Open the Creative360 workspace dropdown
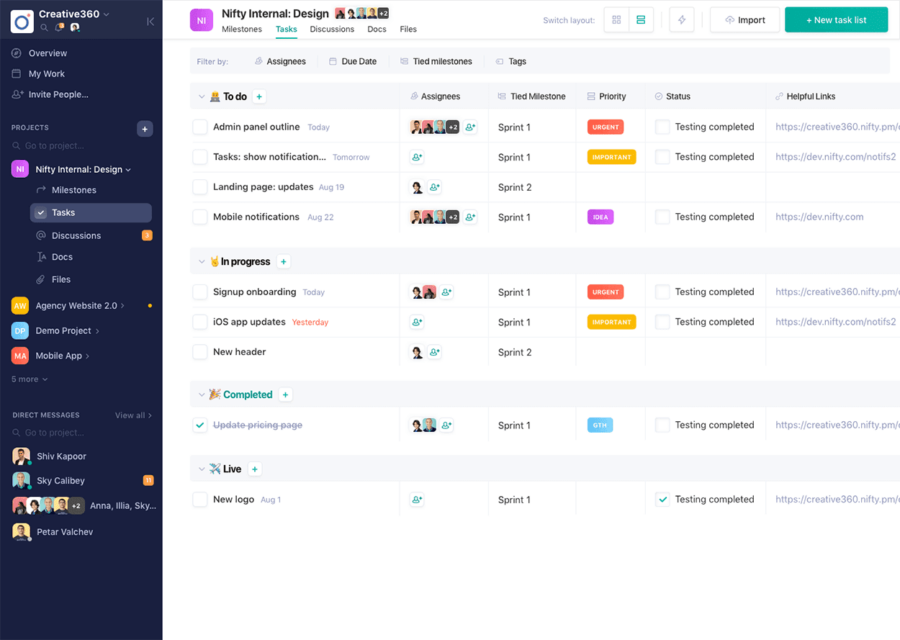900x640 pixels. (x=74, y=14)
